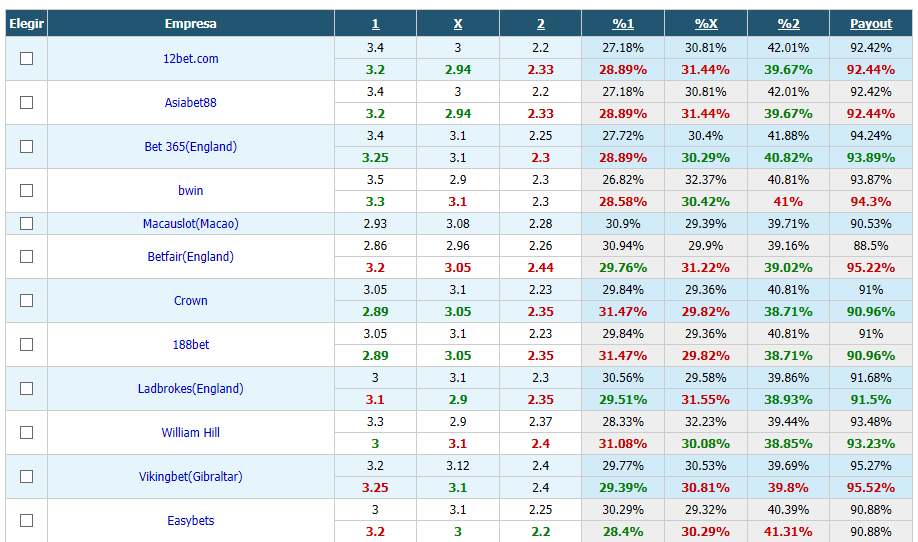Click Easybets %2 value 41.31%
The width and height of the screenshot is (918, 542).
click(789, 531)
